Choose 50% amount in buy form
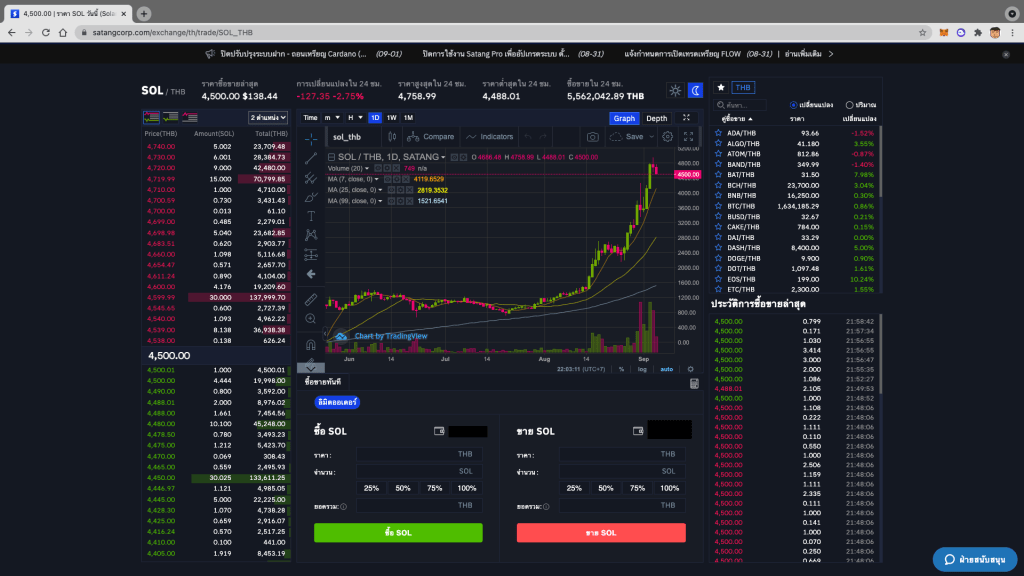This screenshot has height=576, width=1024. click(403, 488)
